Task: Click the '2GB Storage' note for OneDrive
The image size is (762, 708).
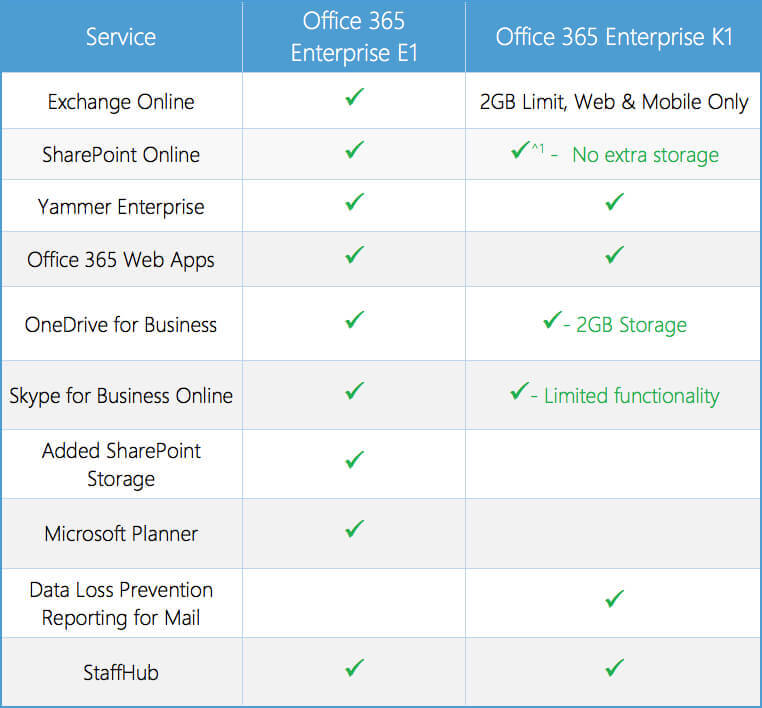Action: tap(631, 325)
